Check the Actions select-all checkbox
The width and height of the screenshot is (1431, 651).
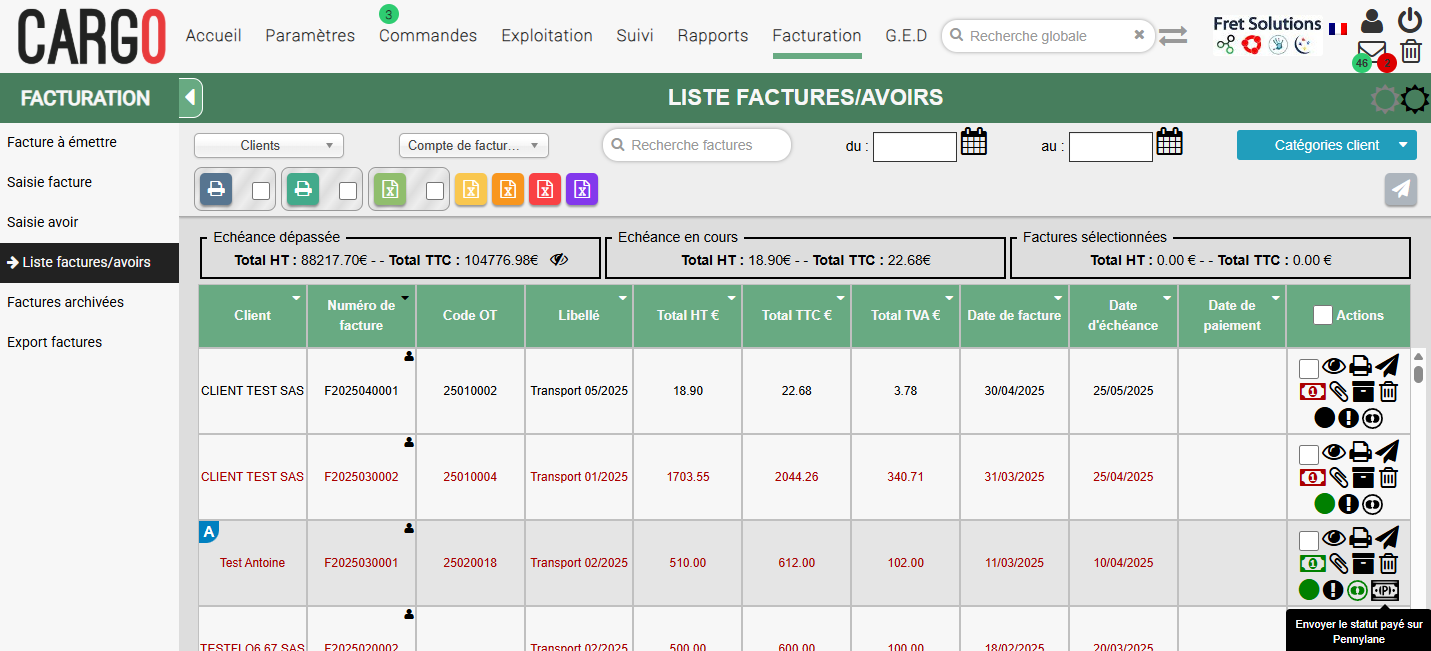click(x=1323, y=315)
